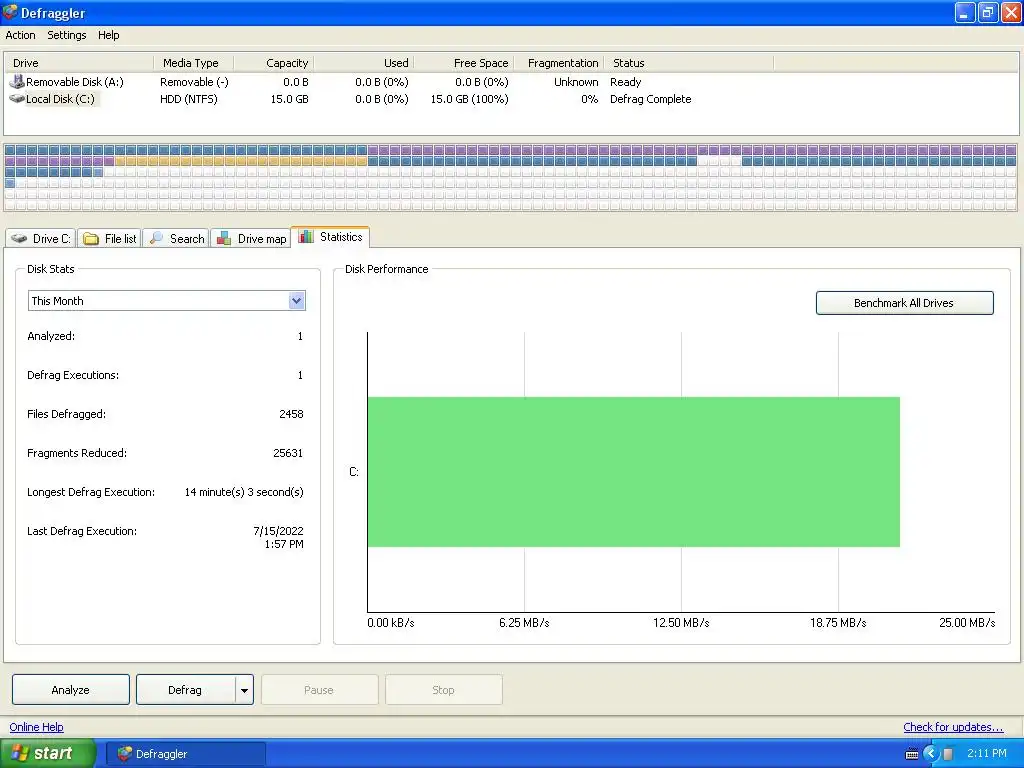Image resolution: width=1024 pixels, height=768 pixels.
Task: Click the 'Unknown' fragmentation cell
Action: pyautogui.click(x=576, y=82)
